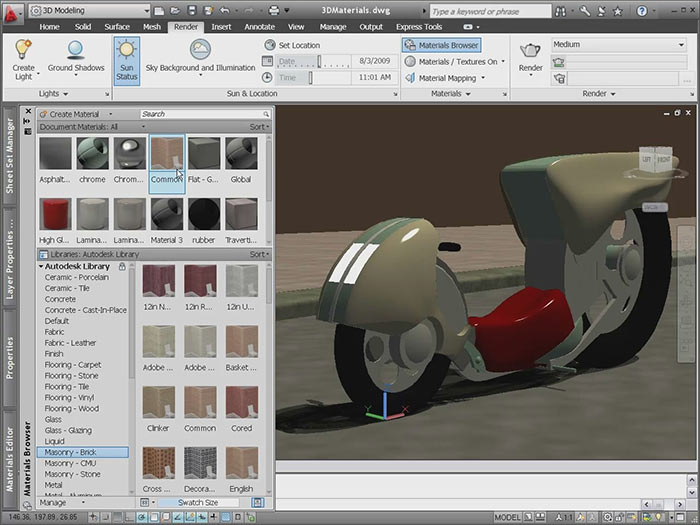Screen dimensions: 700x525
Task: Switch to the Insert ribbon tab
Action: point(221,27)
